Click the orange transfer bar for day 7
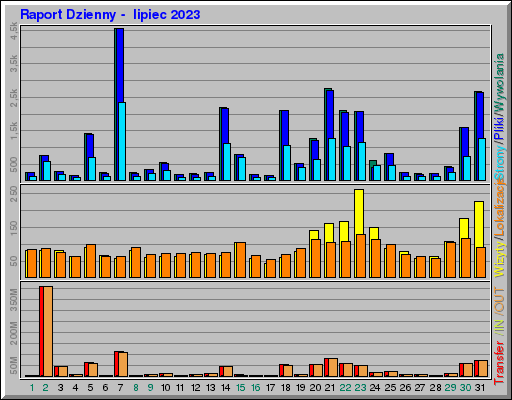This screenshot has height=400, width=512. pos(123,364)
